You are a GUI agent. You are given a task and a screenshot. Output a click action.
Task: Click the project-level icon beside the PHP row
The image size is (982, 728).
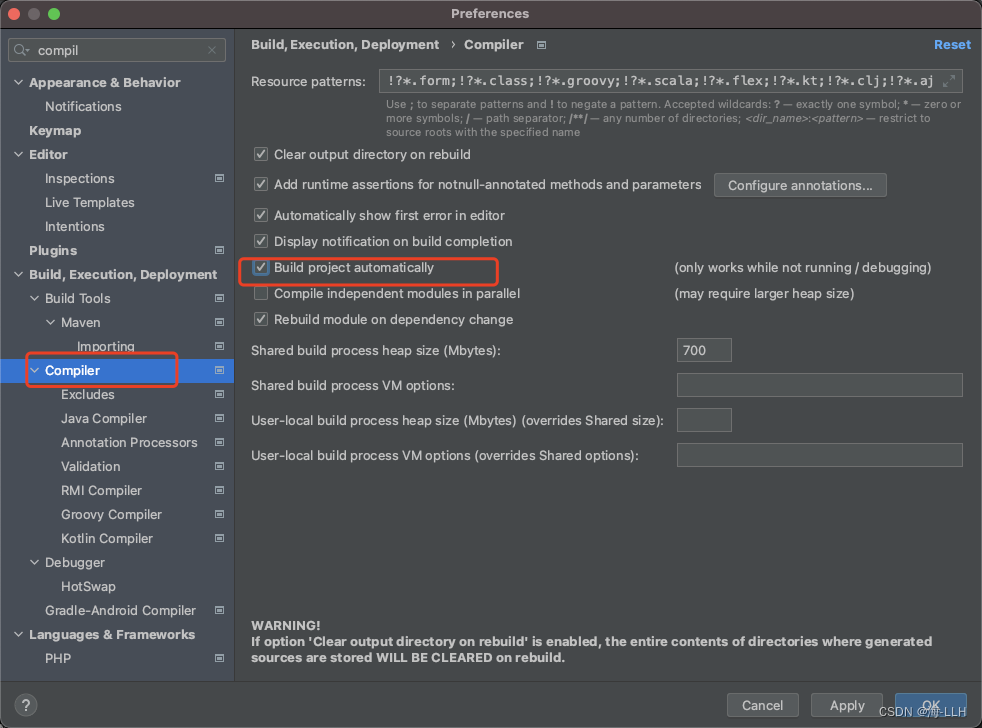coord(219,658)
